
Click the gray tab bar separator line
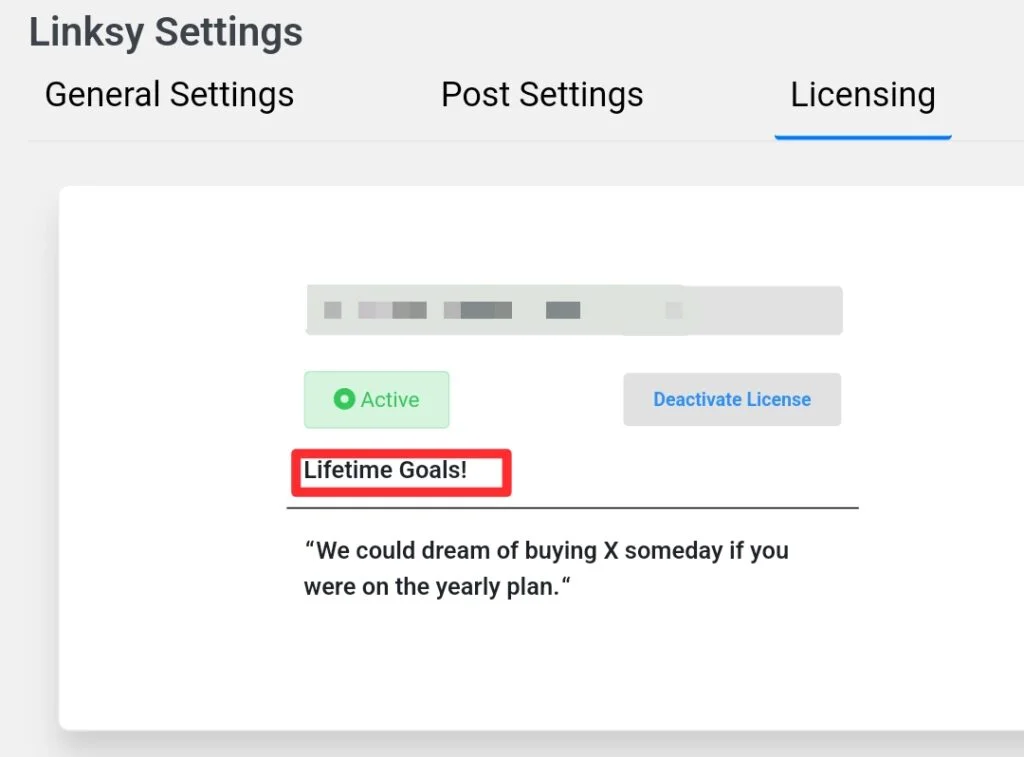click(392, 140)
